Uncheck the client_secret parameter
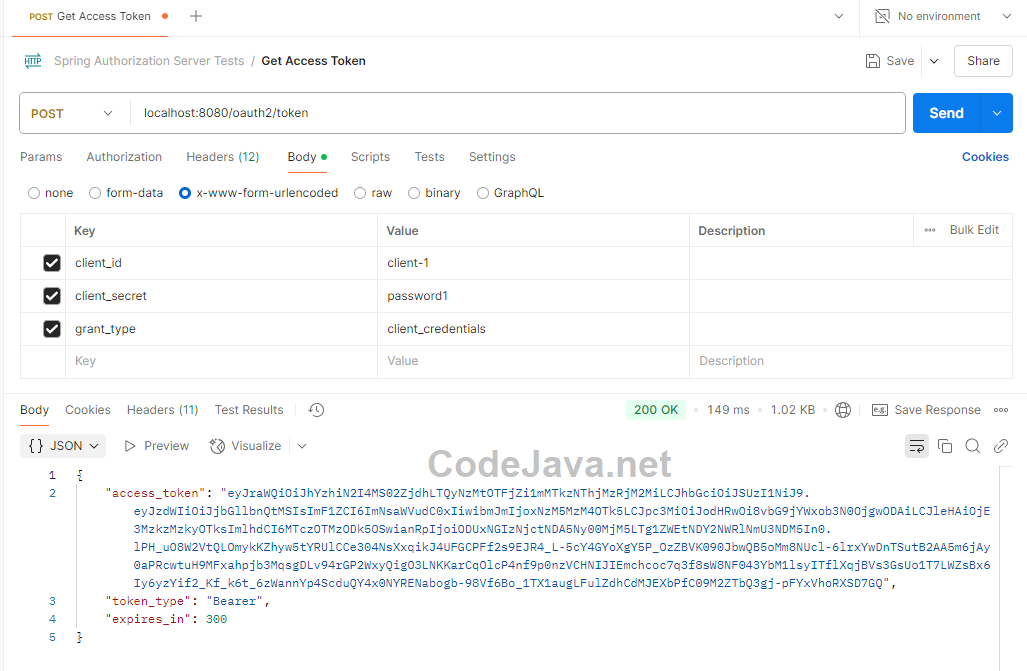 (52, 296)
